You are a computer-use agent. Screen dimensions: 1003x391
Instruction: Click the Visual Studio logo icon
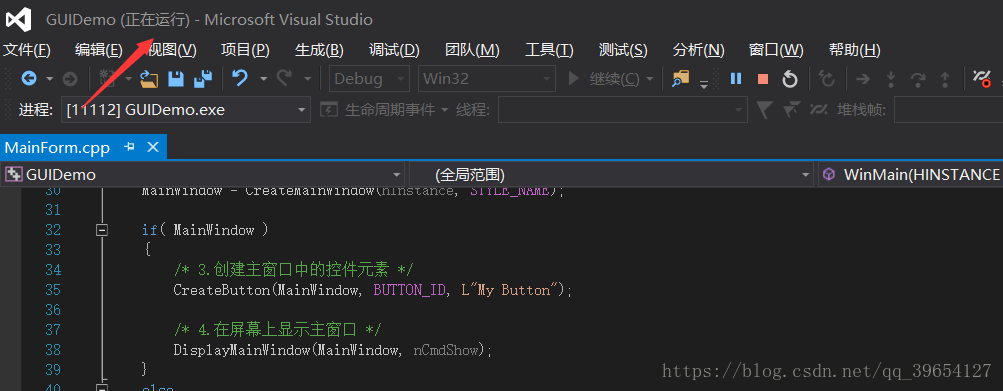point(18,20)
